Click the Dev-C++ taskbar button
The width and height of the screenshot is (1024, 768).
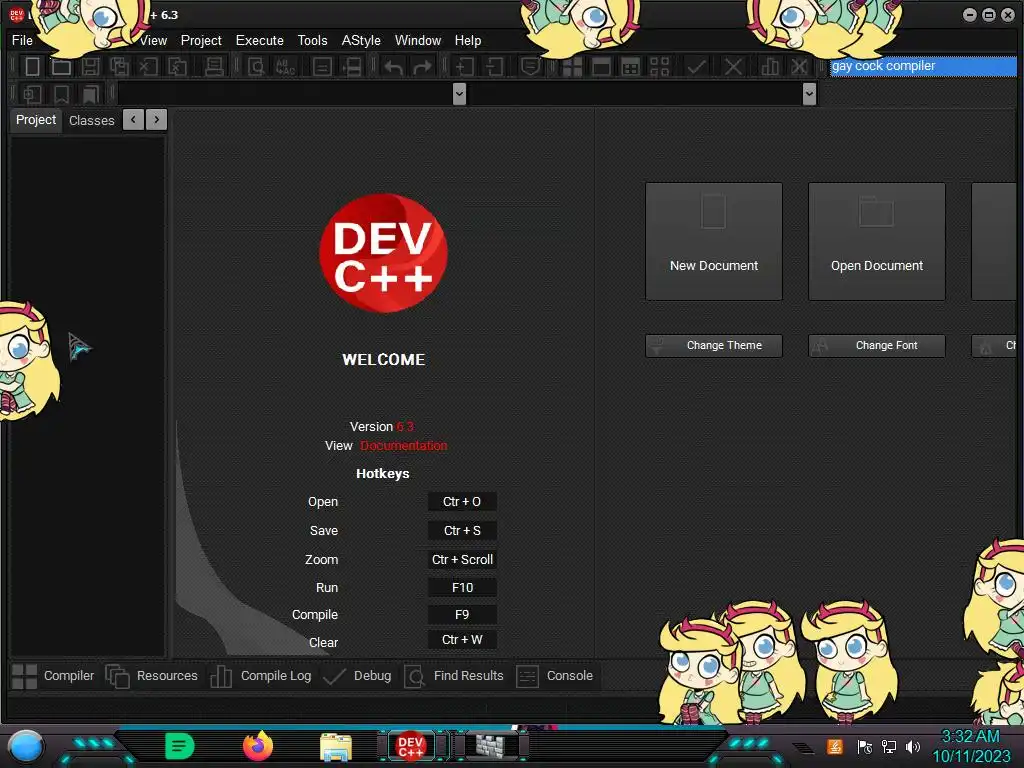click(411, 746)
